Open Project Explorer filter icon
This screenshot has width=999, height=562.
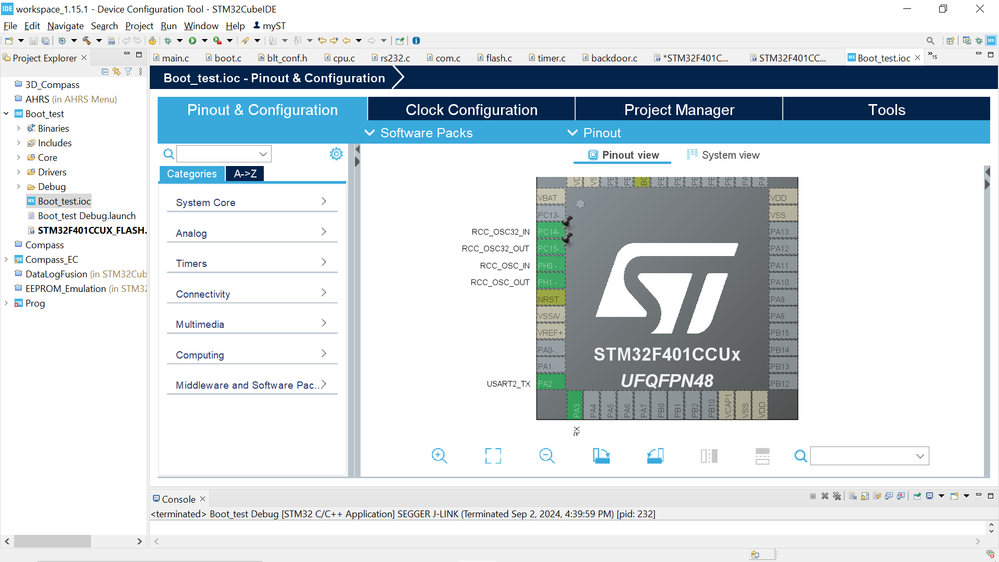pos(128,71)
